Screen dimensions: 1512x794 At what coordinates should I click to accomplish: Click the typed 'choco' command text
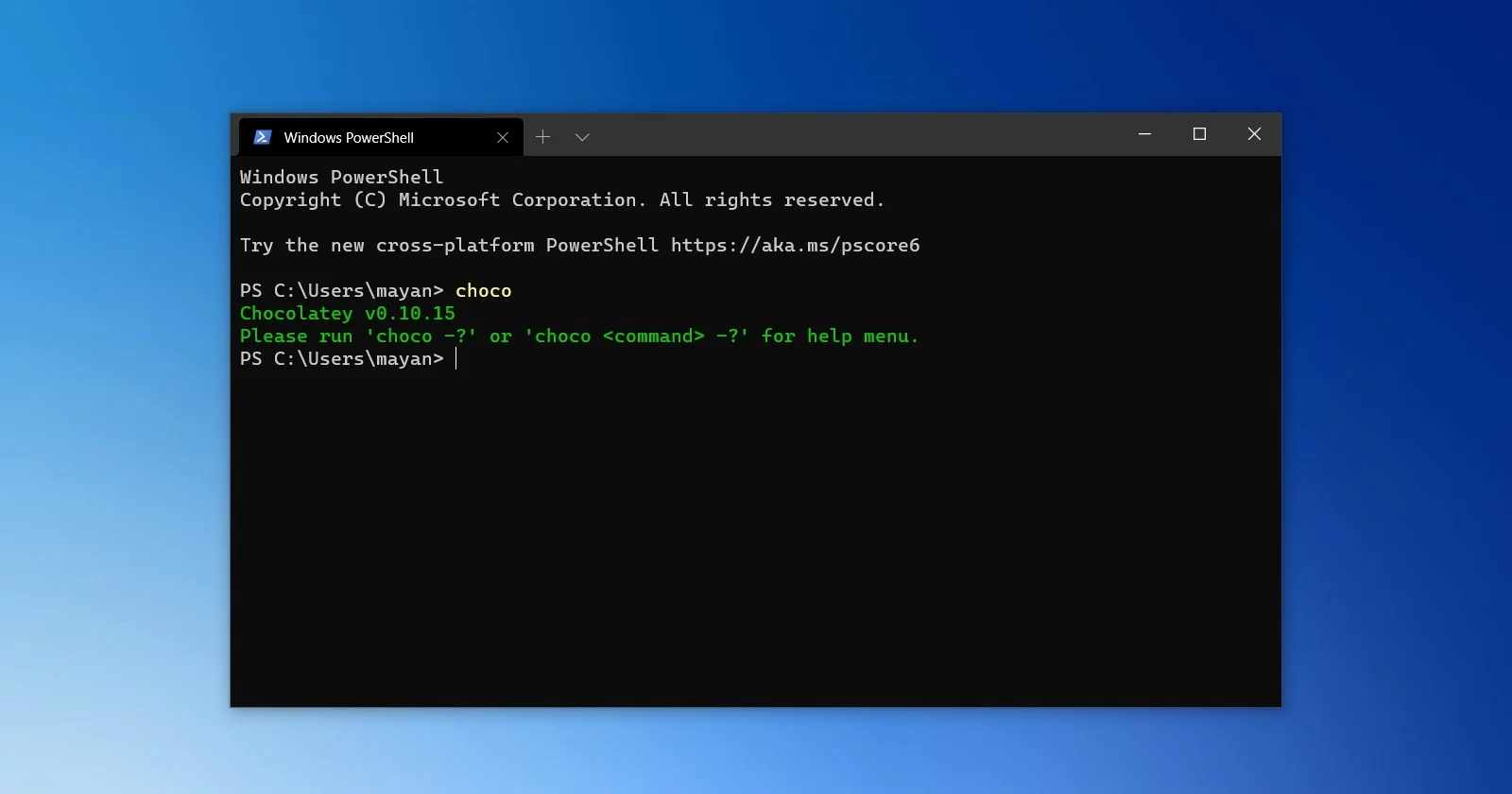[x=483, y=291]
